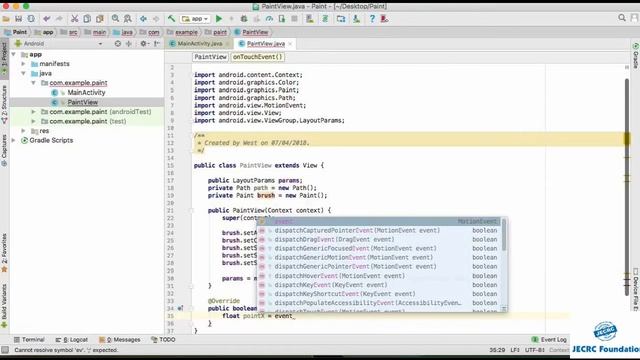Image resolution: width=640 pixels, height=360 pixels.
Task: Expand com.example.paint (androidTest) arrow
Action: pos(33,111)
